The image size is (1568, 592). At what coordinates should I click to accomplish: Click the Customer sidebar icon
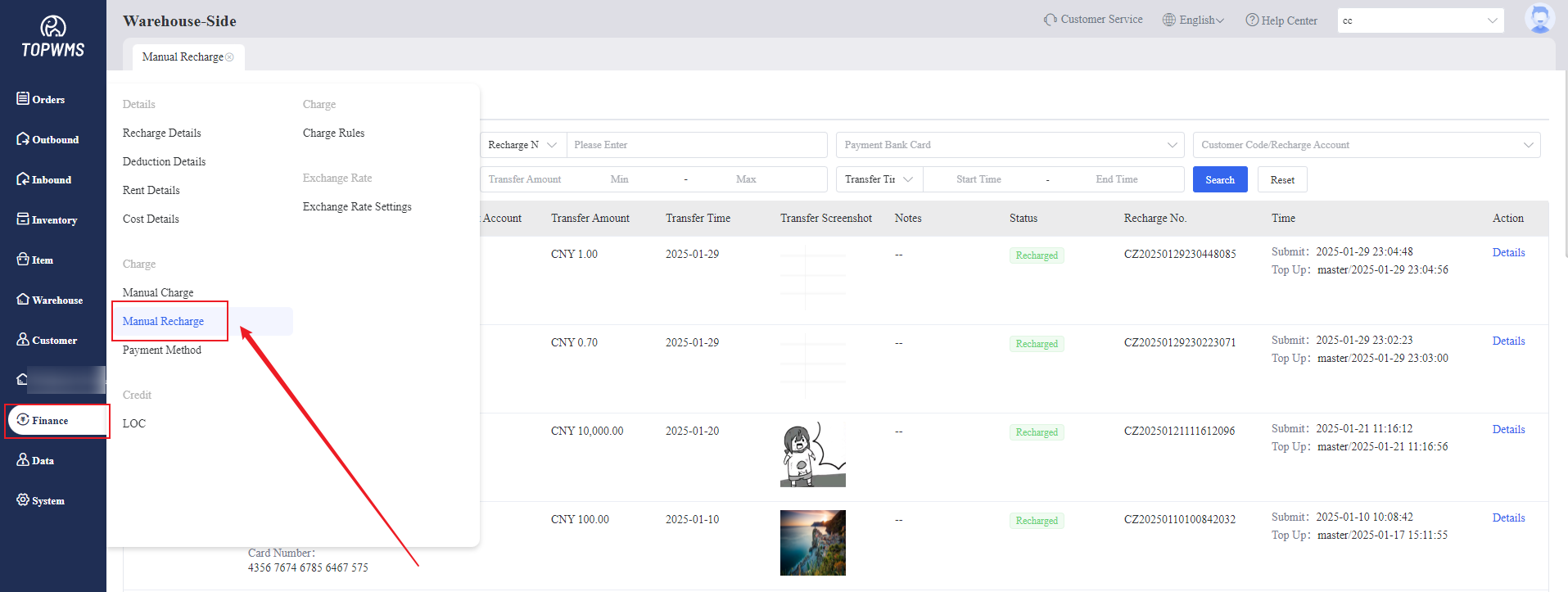(23, 339)
